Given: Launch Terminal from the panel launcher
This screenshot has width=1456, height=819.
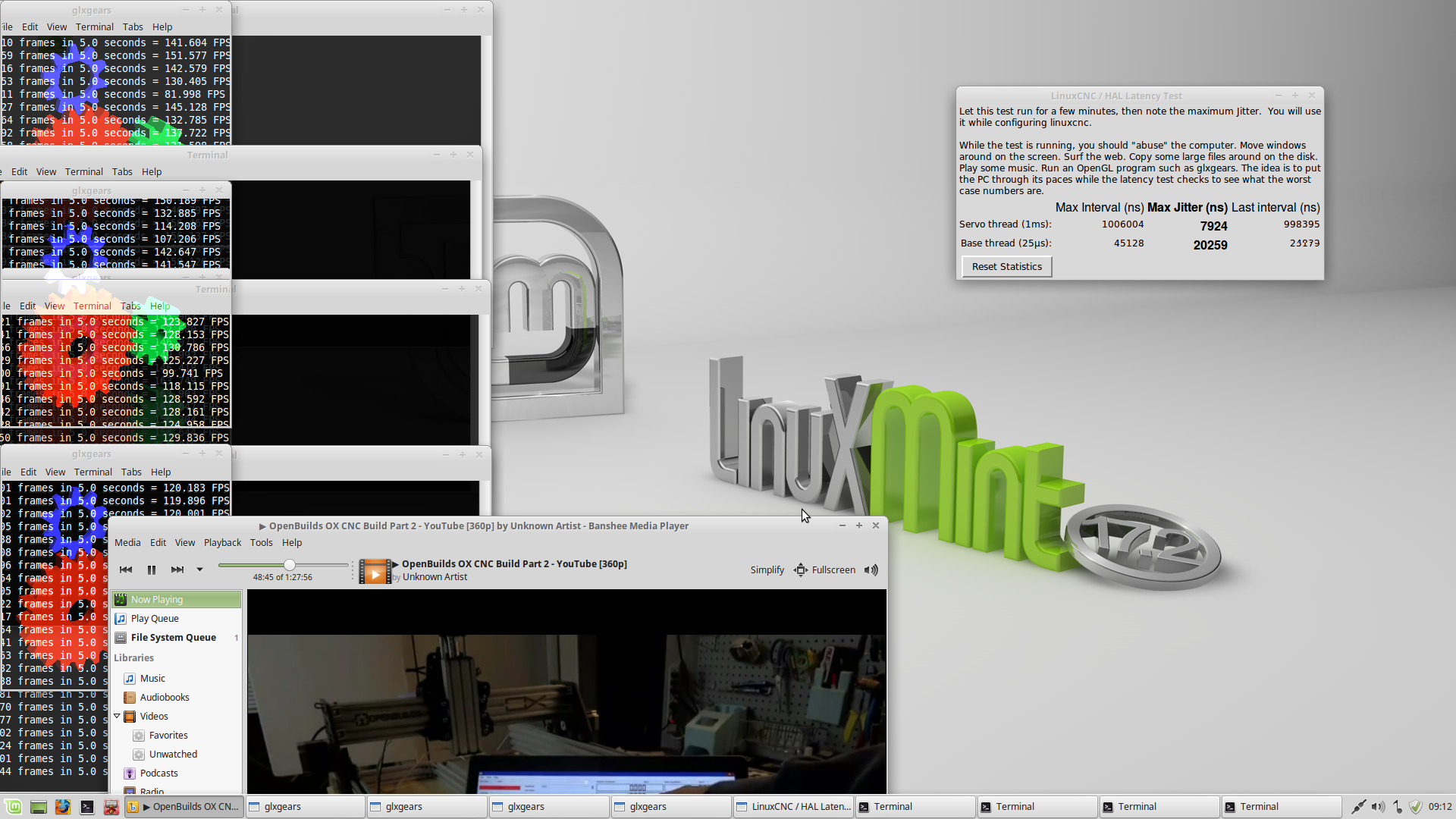Looking at the screenshot, I should click(x=87, y=807).
